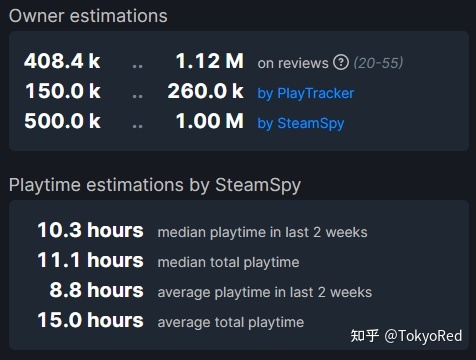Click the 500.0 k SteamSpy lower value
This screenshot has width=476, height=360.
tap(62, 121)
